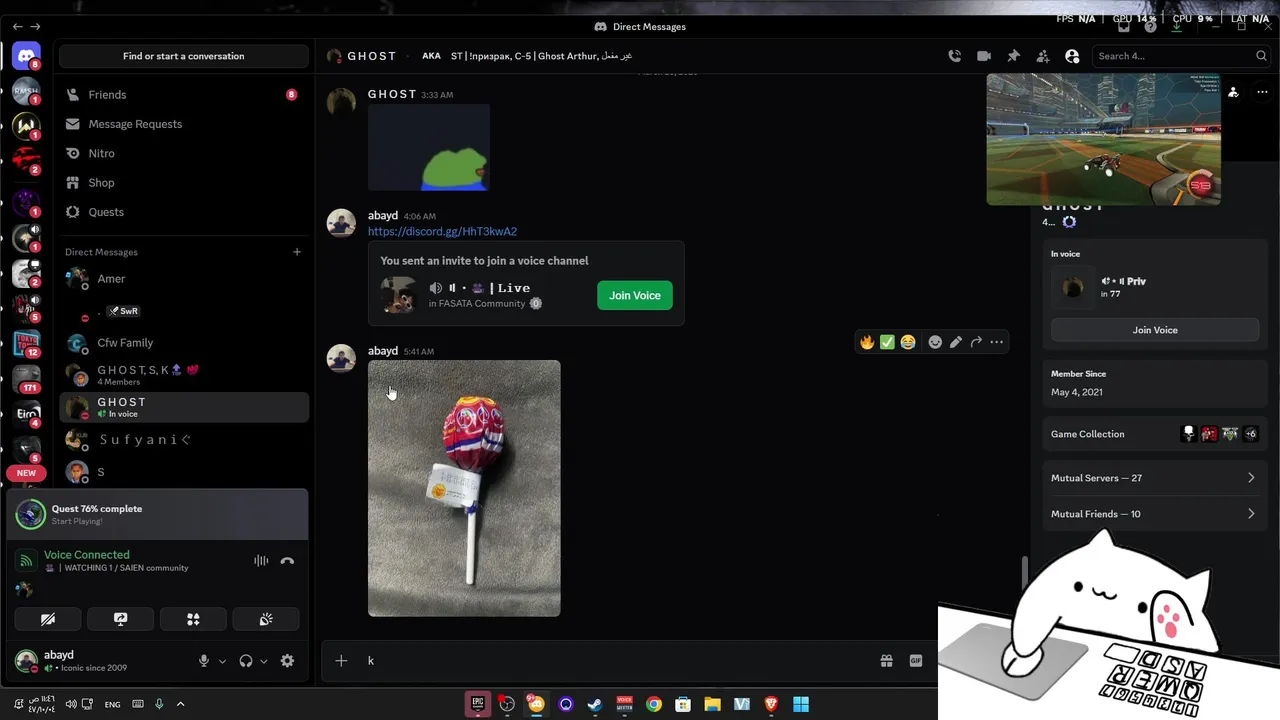
Task: React with the laughing emoji
Action: tap(908, 342)
